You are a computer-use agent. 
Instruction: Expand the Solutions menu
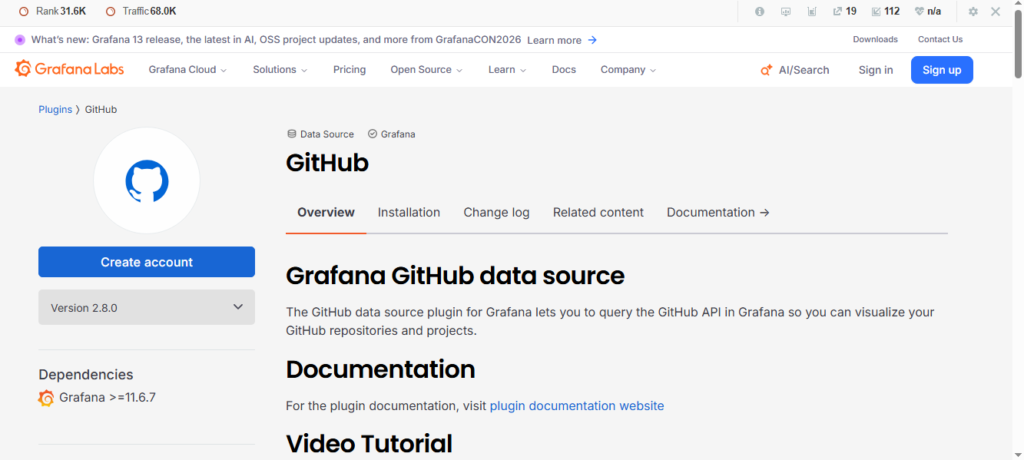pos(280,70)
